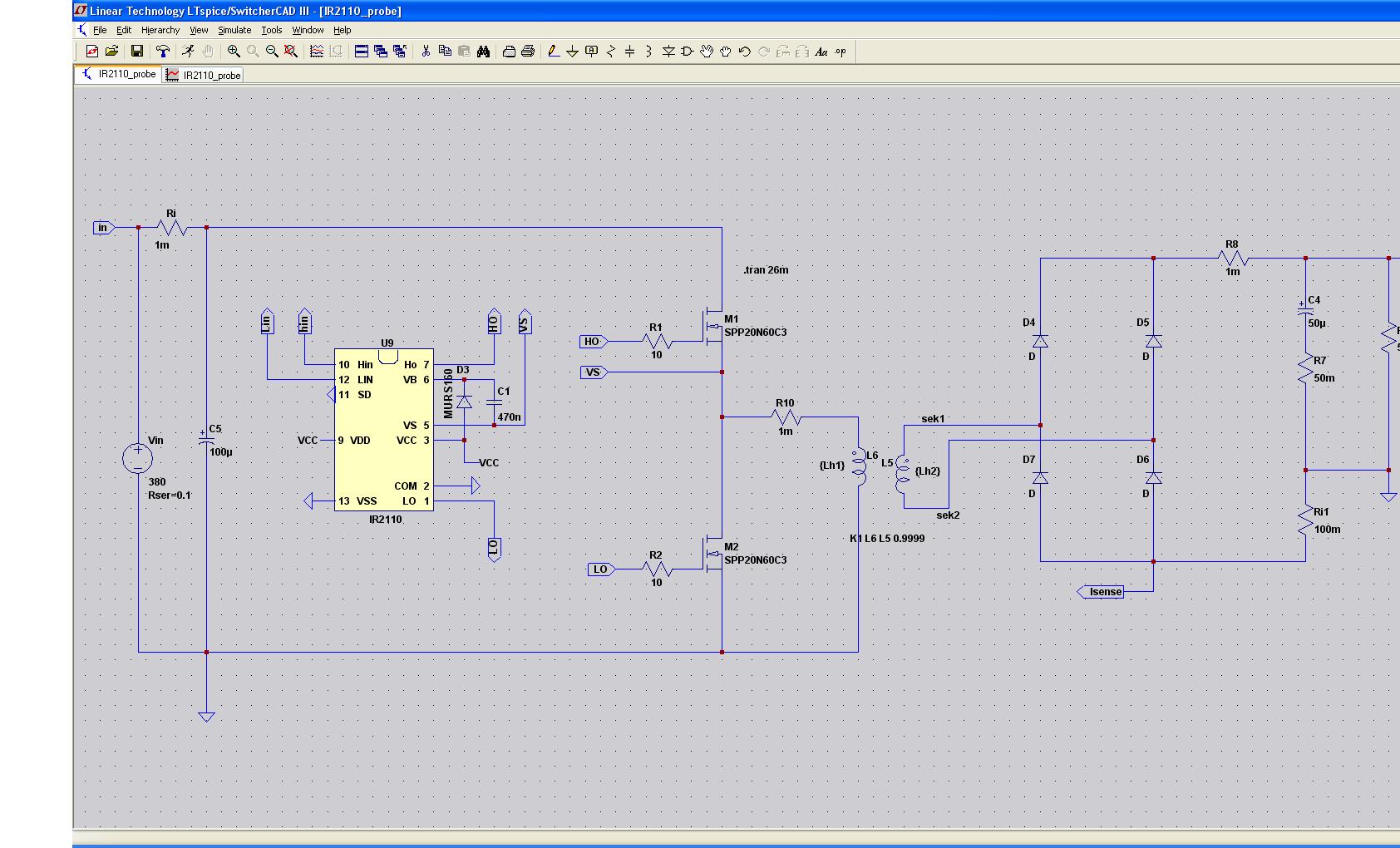
Task: Click the pick visible traces icon
Action: 317,52
